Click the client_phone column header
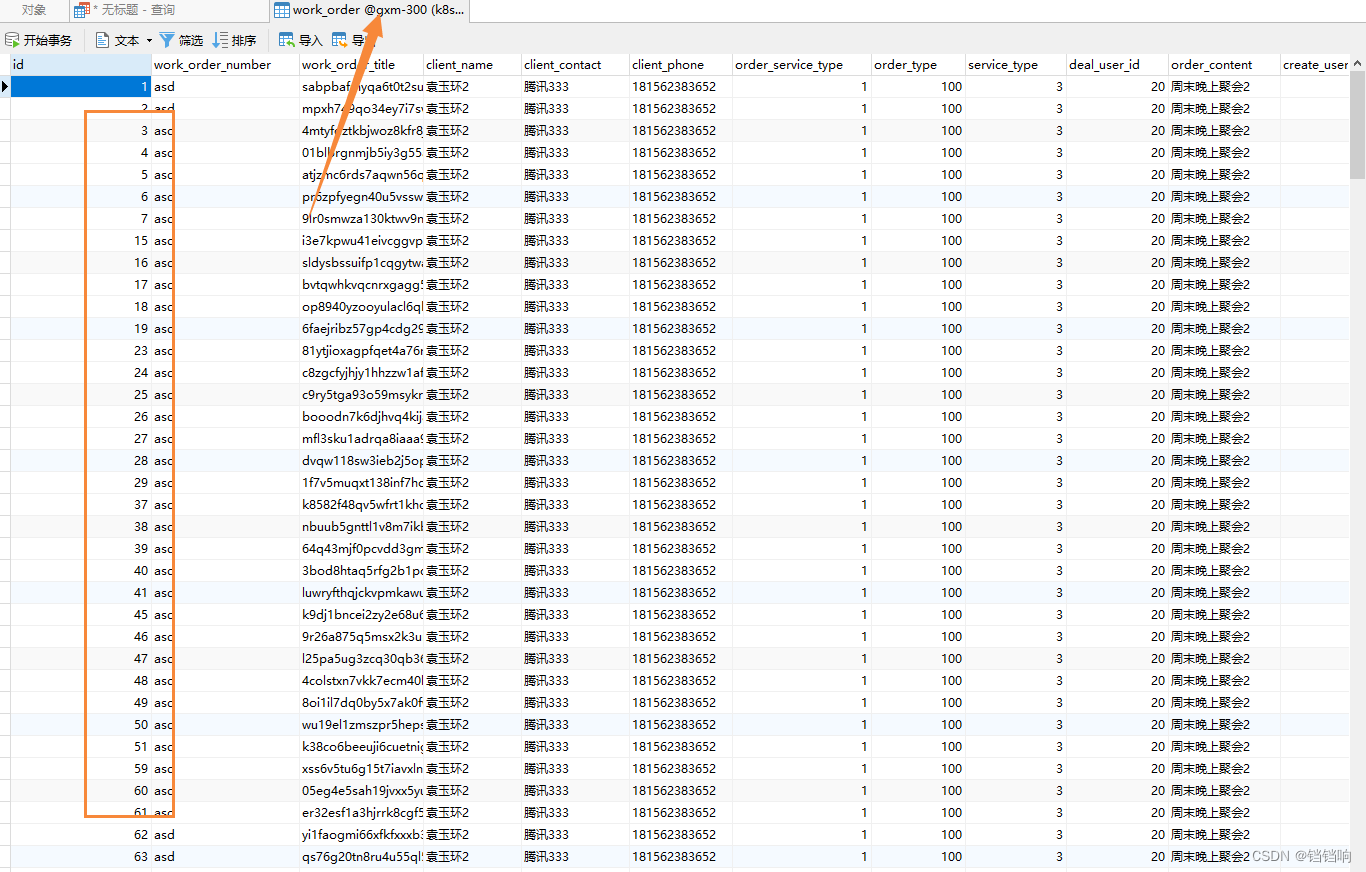Image resolution: width=1366 pixels, height=872 pixels. pos(680,64)
